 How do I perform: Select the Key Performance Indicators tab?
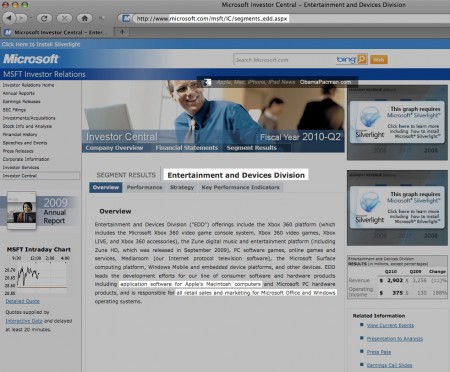coord(240,187)
